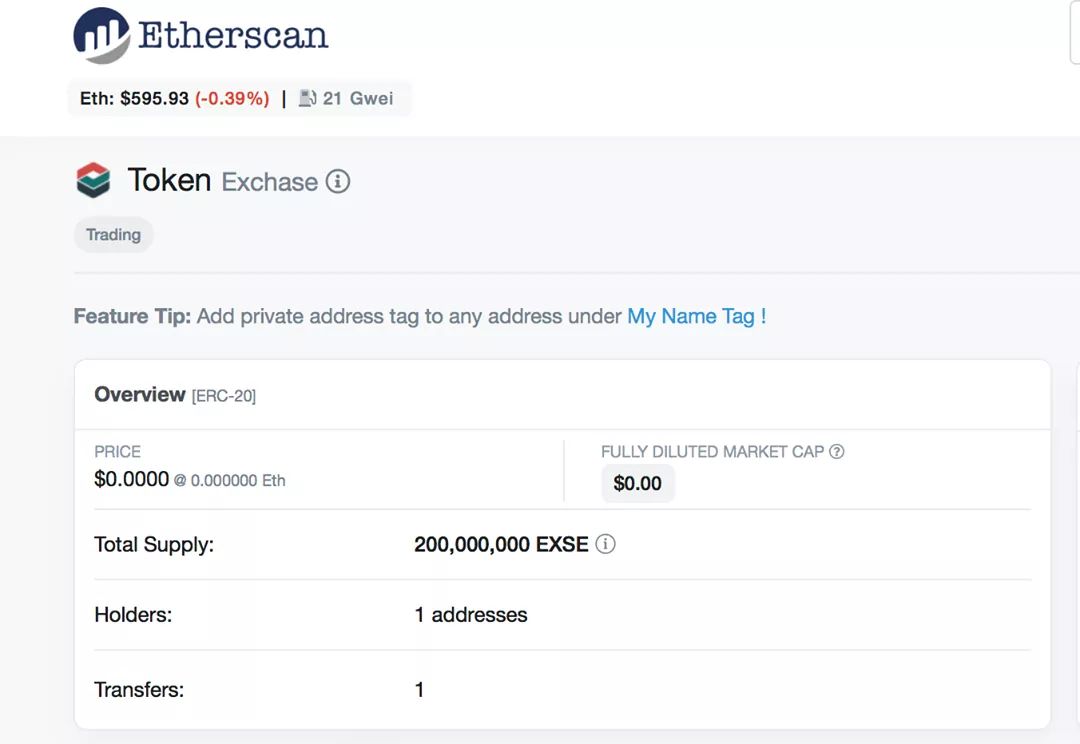This screenshot has width=1080, height=744.
Task: Click the Etherscan wordmark text
Action: point(233,36)
